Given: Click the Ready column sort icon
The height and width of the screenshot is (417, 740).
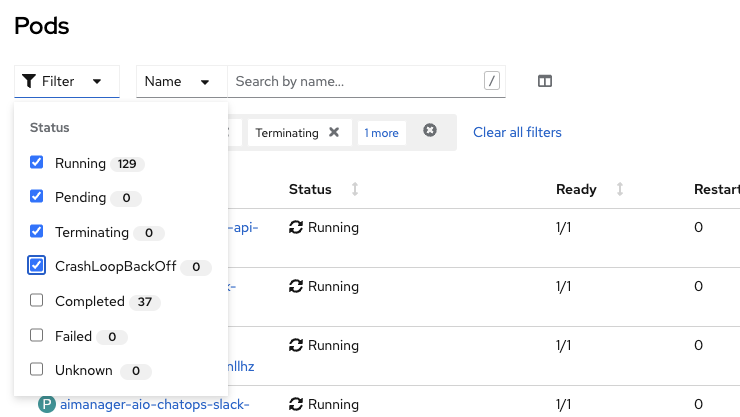Looking at the screenshot, I should 620,189.
